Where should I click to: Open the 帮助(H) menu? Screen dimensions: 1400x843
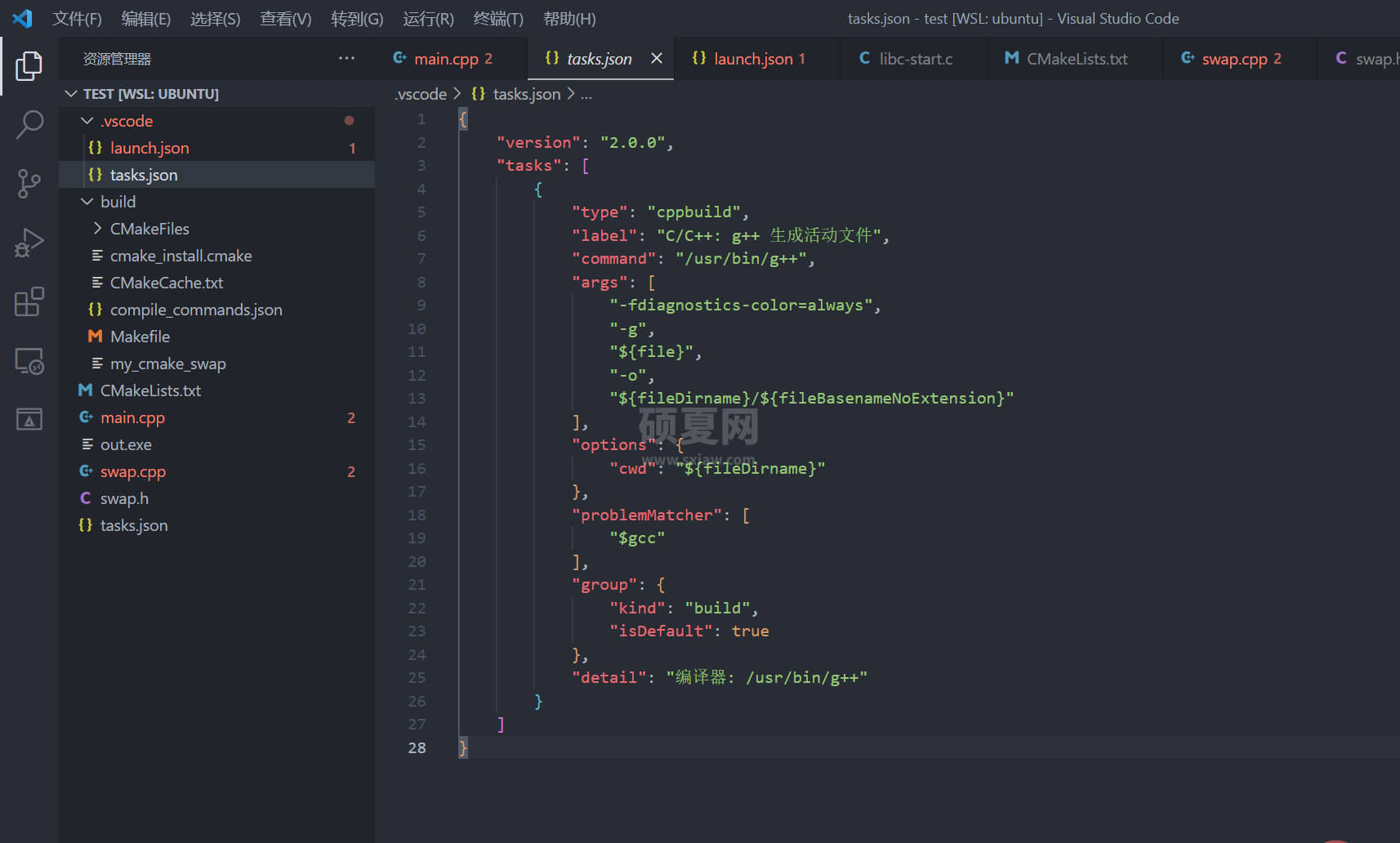pos(569,19)
